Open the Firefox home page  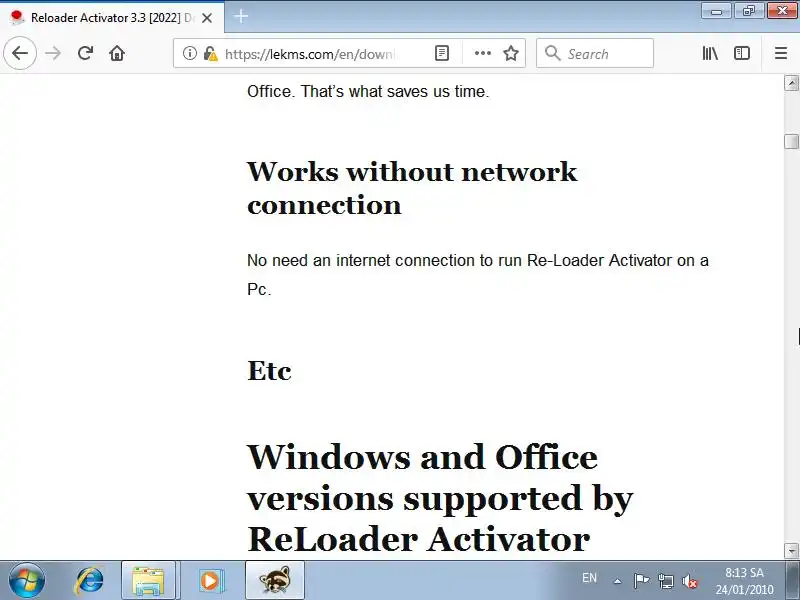pos(117,53)
